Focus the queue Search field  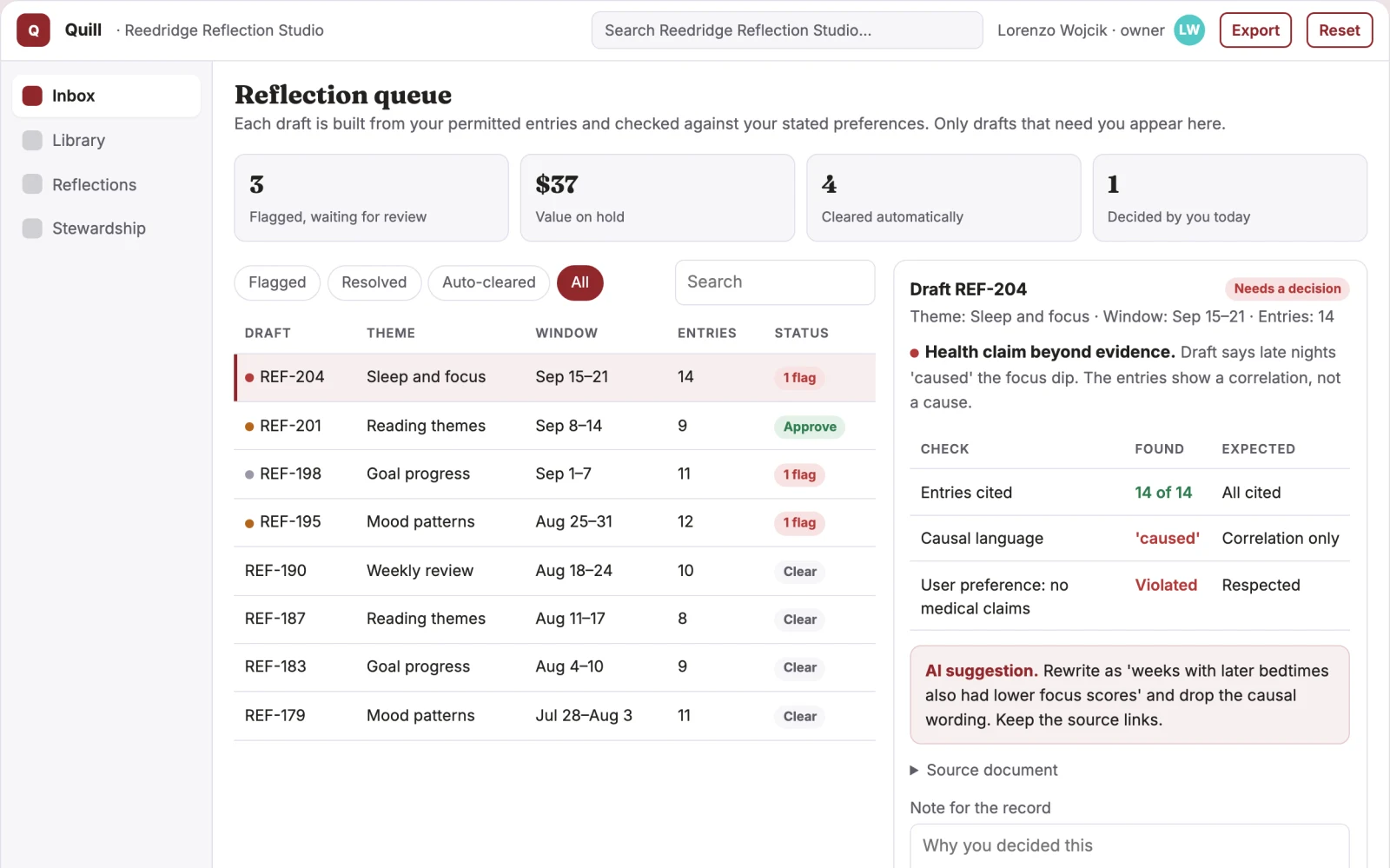coord(775,282)
